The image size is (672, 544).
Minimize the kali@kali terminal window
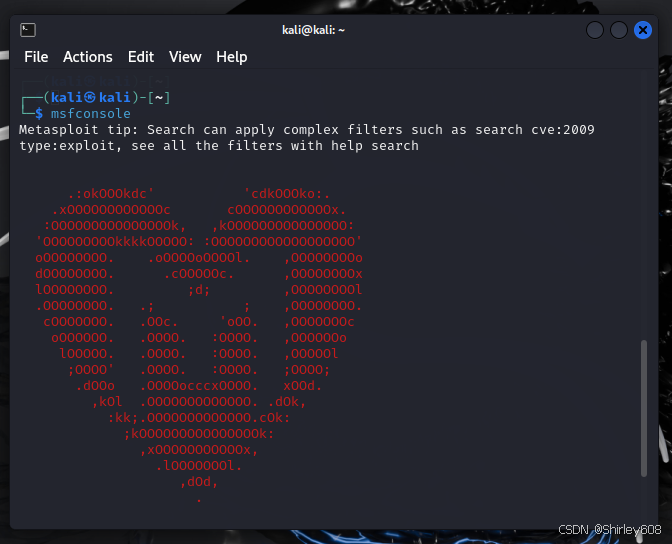pyautogui.click(x=594, y=30)
